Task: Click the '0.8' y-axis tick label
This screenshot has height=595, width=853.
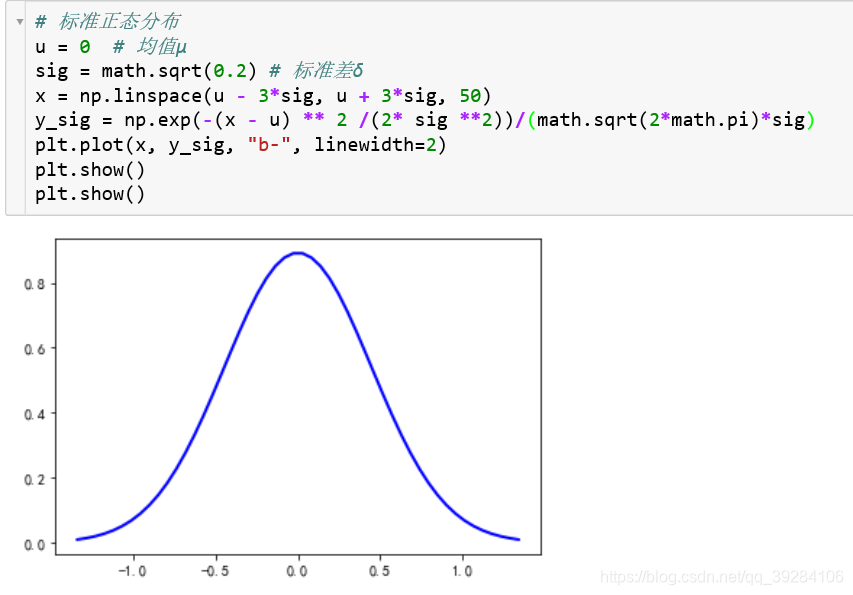Action: point(34,284)
